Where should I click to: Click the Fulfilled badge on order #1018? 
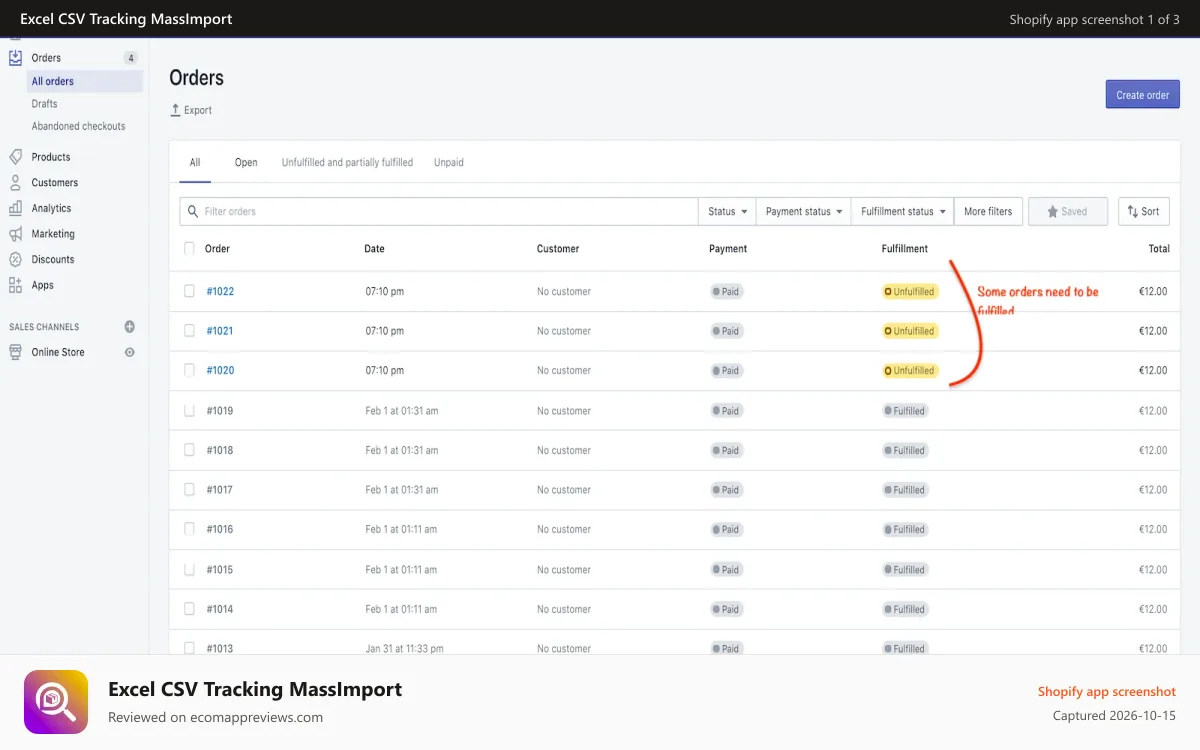(x=905, y=450)
